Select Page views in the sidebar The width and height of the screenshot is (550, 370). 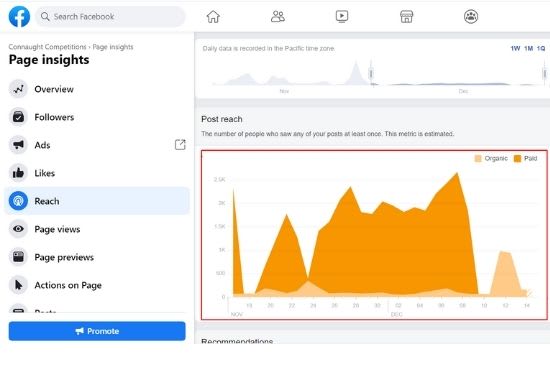97,229
